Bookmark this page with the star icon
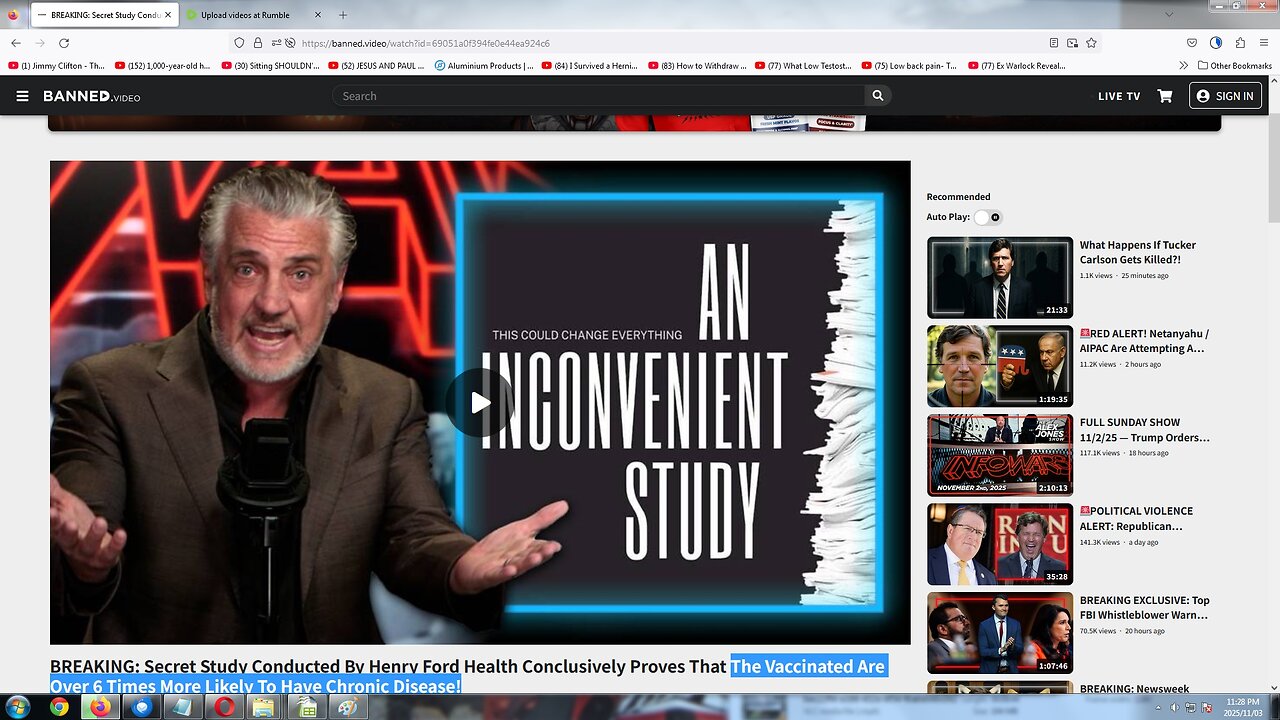Viewport: 1280px width, 720px height. click(x=1091, y=43)
